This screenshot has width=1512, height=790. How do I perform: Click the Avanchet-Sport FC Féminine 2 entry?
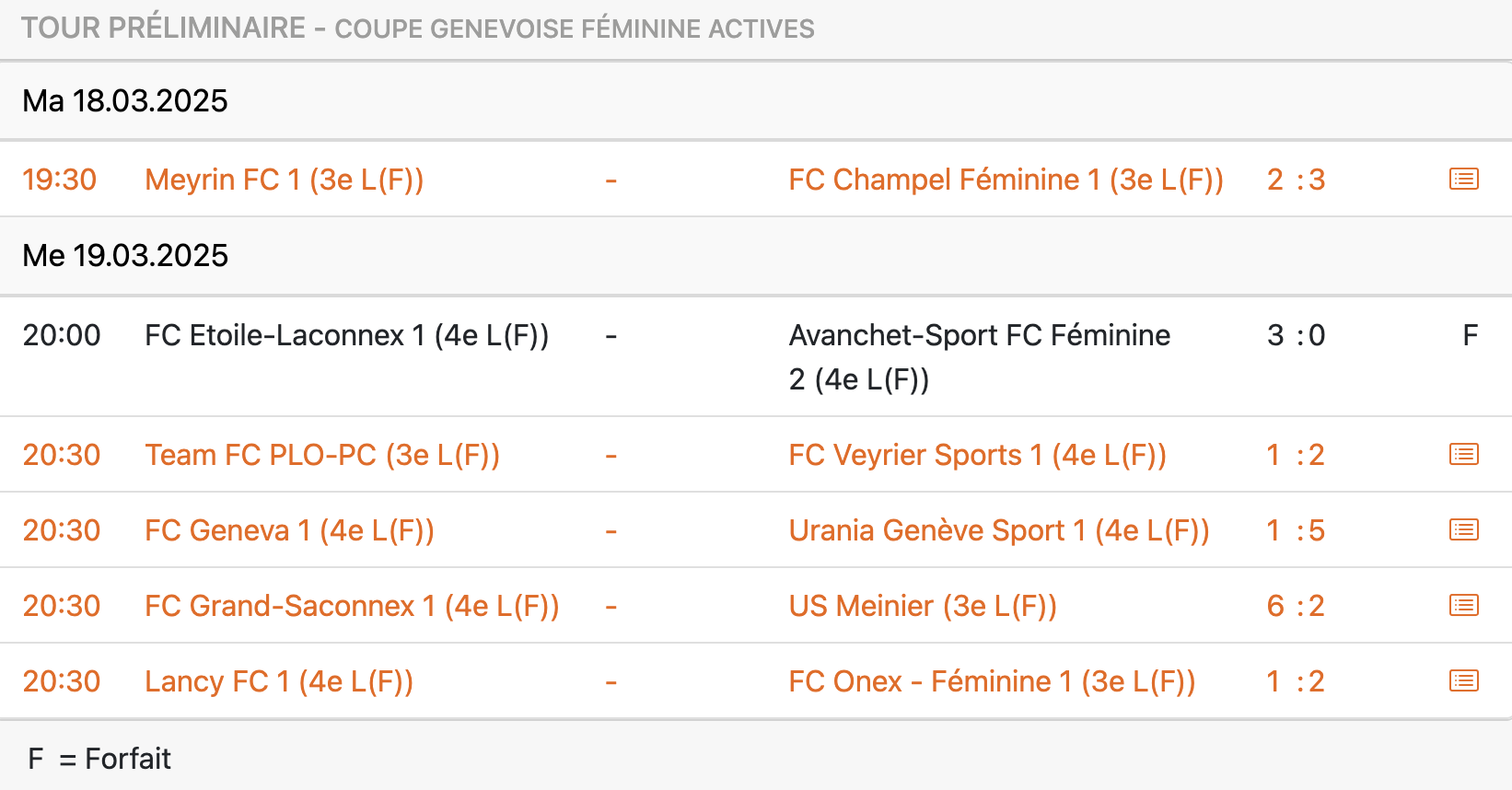coord(979,356)
